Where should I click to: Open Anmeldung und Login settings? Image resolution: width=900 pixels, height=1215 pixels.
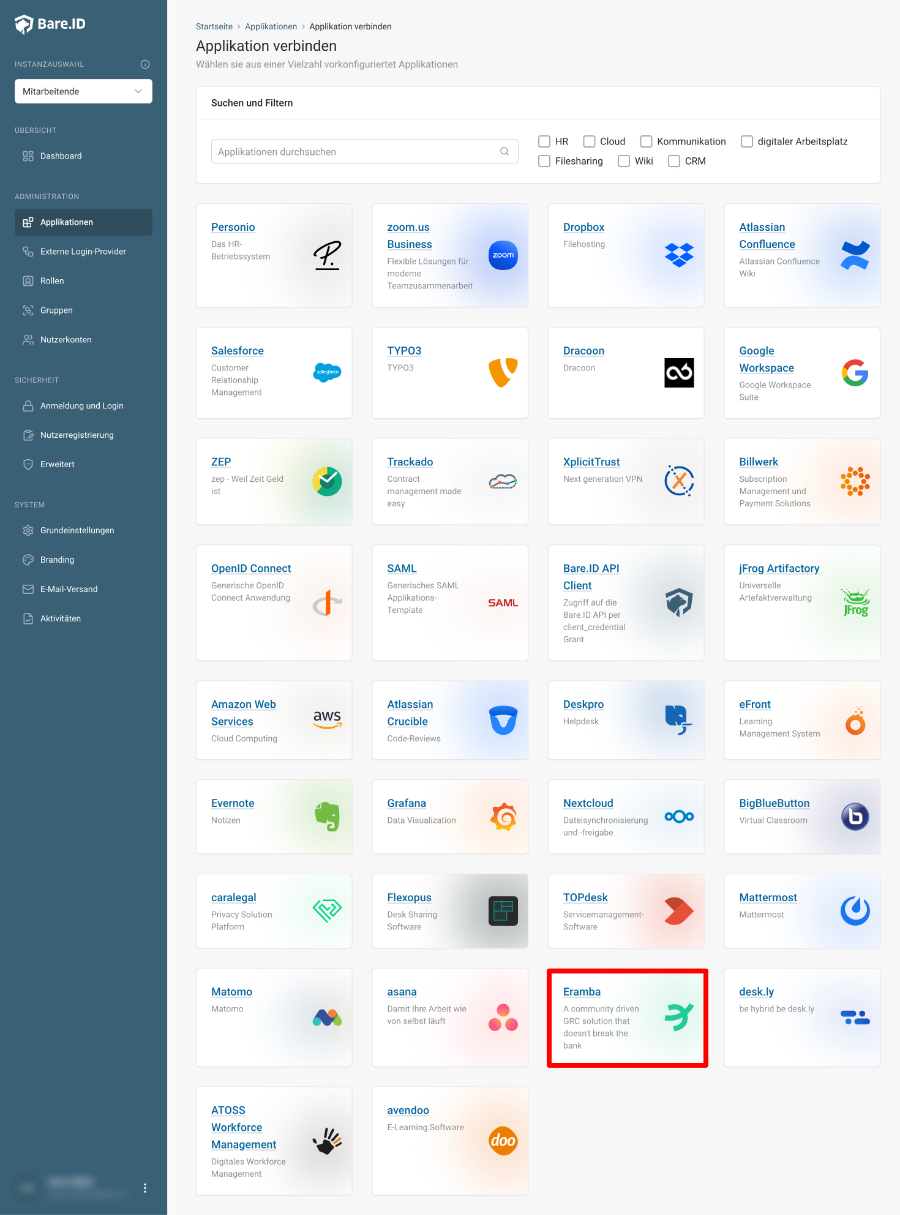pos(84,406)
